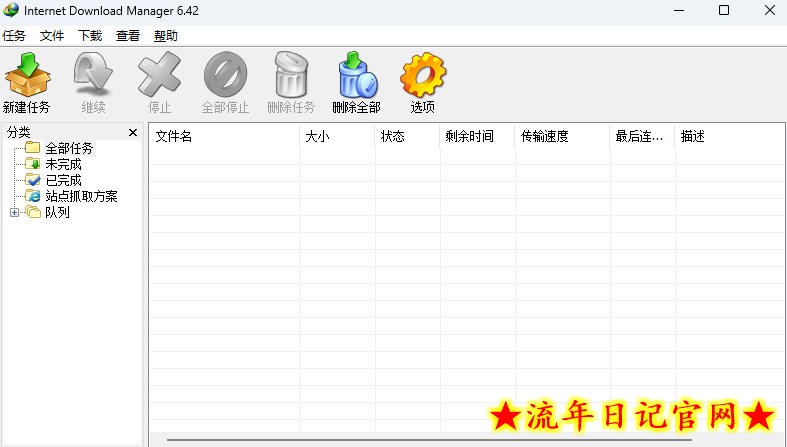Click the 继续 resume icon
This screenshot has width=787, height=447.
click(x=93, y=75)
